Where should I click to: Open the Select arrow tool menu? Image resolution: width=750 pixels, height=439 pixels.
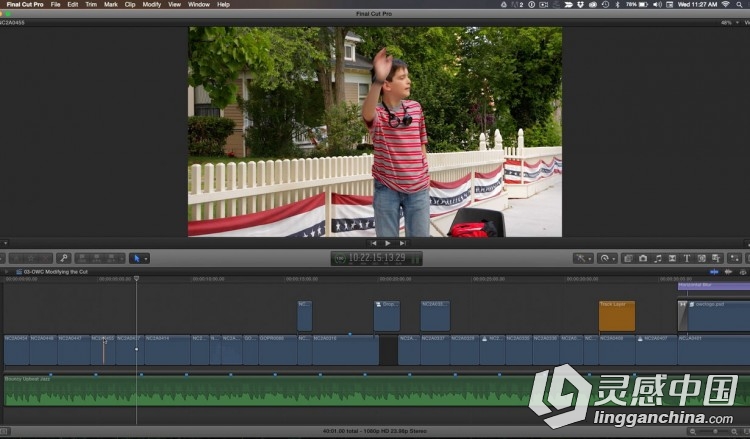(139, 259)
